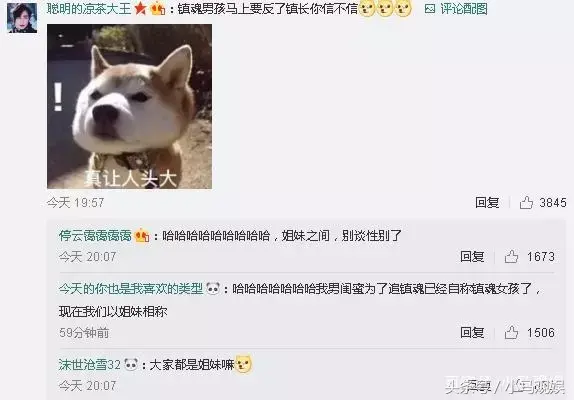
Task: Click 回复 on the top comment
Action: point(487,202)
